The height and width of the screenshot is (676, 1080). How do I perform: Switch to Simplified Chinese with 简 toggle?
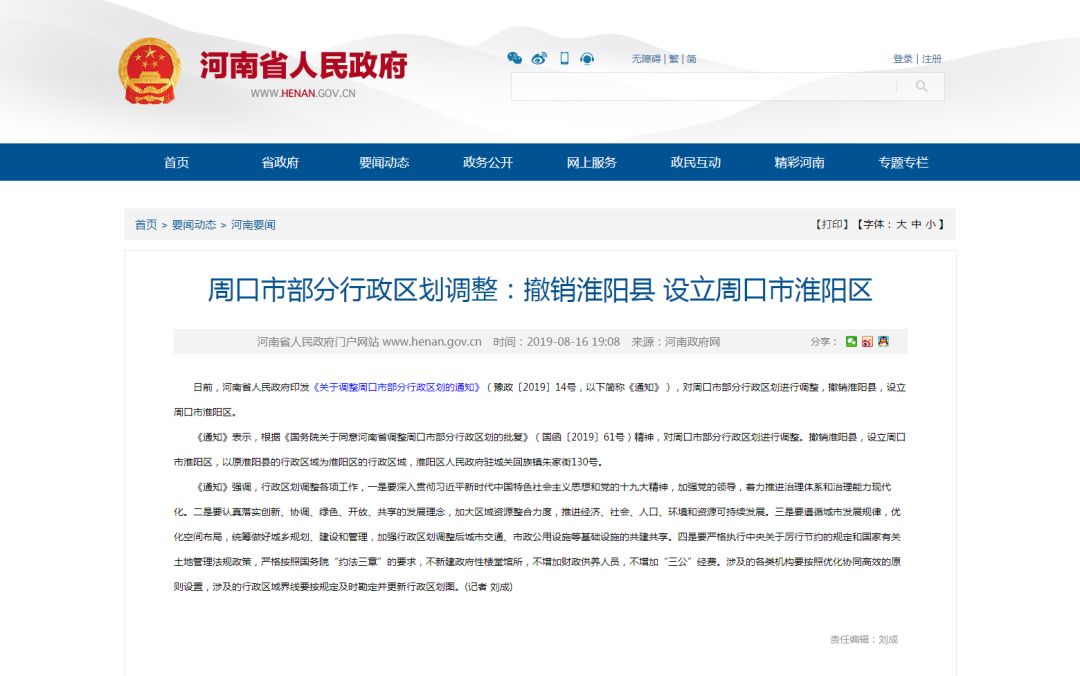pos(693,58)
